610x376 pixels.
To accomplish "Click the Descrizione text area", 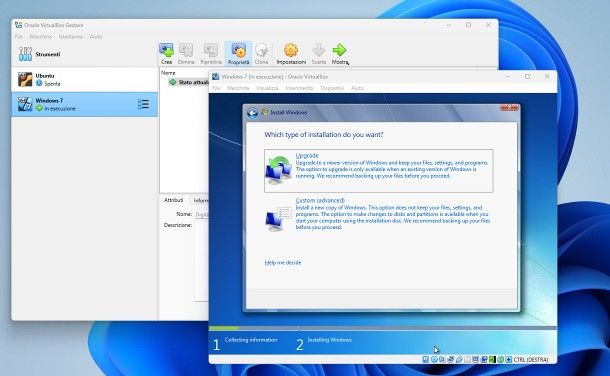I will (202, 261).
